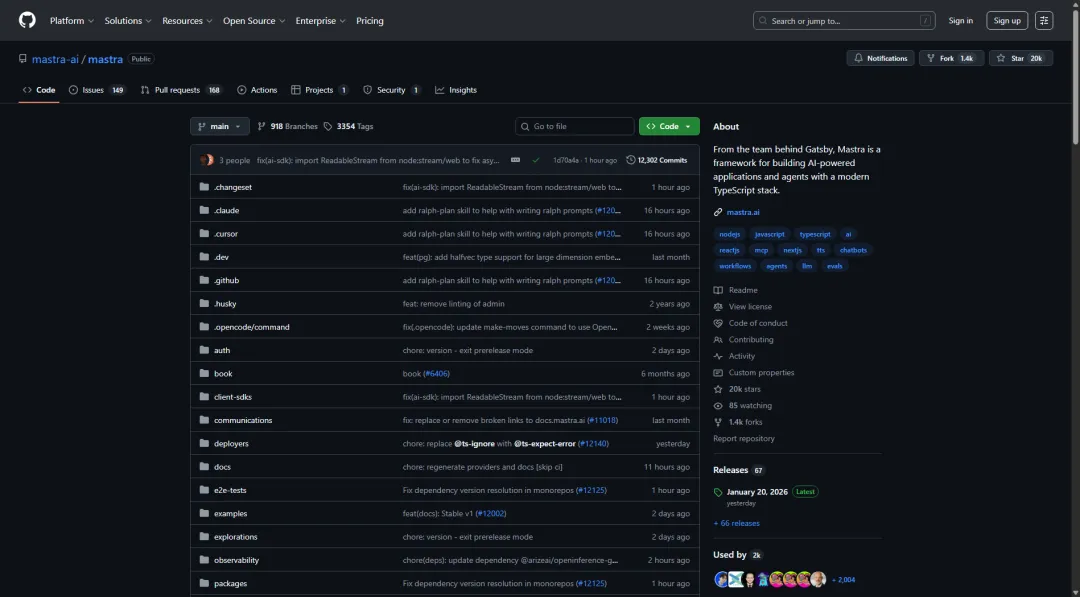Screen dimensions: 1080x597
Task: Click the Pricing menu link
Action: (370, 21)
